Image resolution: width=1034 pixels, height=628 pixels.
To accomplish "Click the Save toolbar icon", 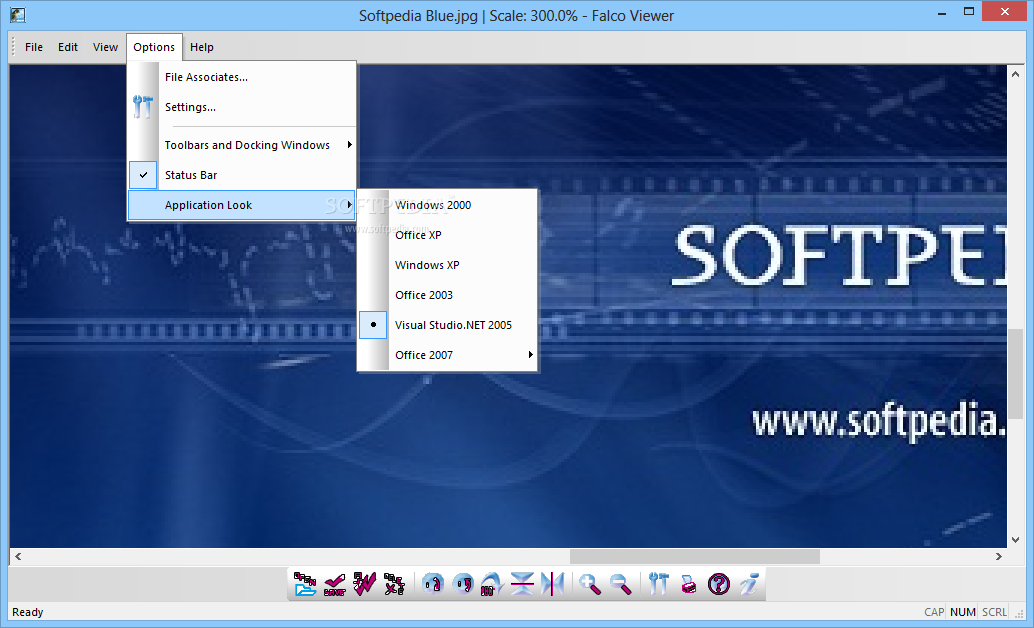I will tap(335, 584).
